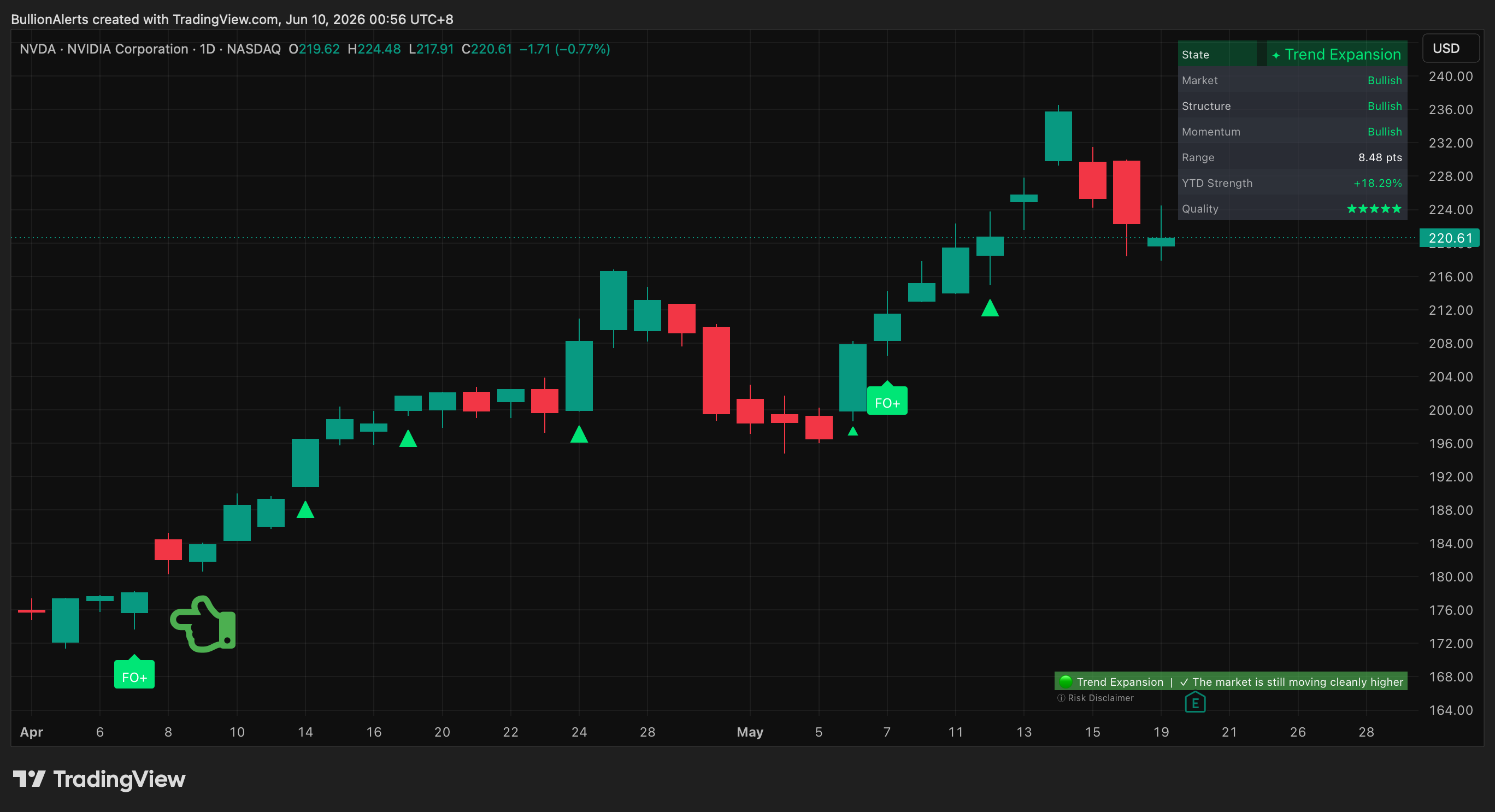This screenshot has width=1495, height=812.
Task: Click the −1.71 (−0.77%) change value
Action: pyautogui.click(x=564, y=49)
